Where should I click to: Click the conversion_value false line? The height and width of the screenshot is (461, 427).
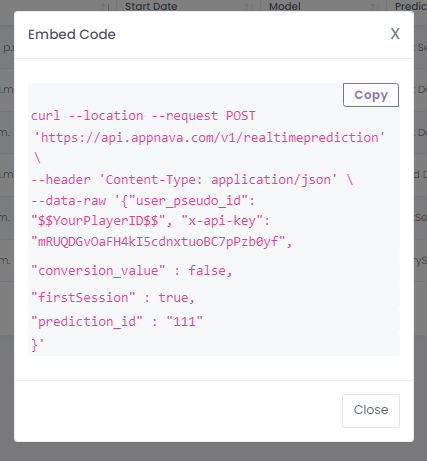131,271
